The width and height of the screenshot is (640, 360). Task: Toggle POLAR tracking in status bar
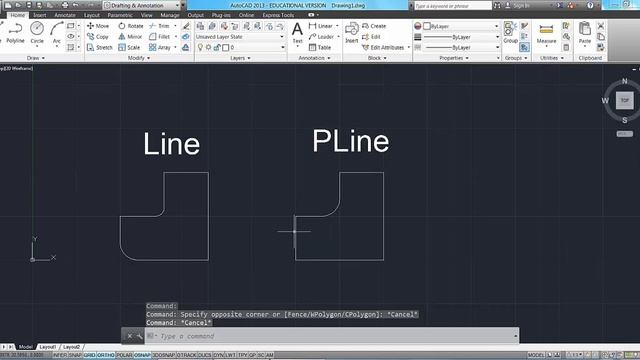pyautogui.click(x=124, y=355)
